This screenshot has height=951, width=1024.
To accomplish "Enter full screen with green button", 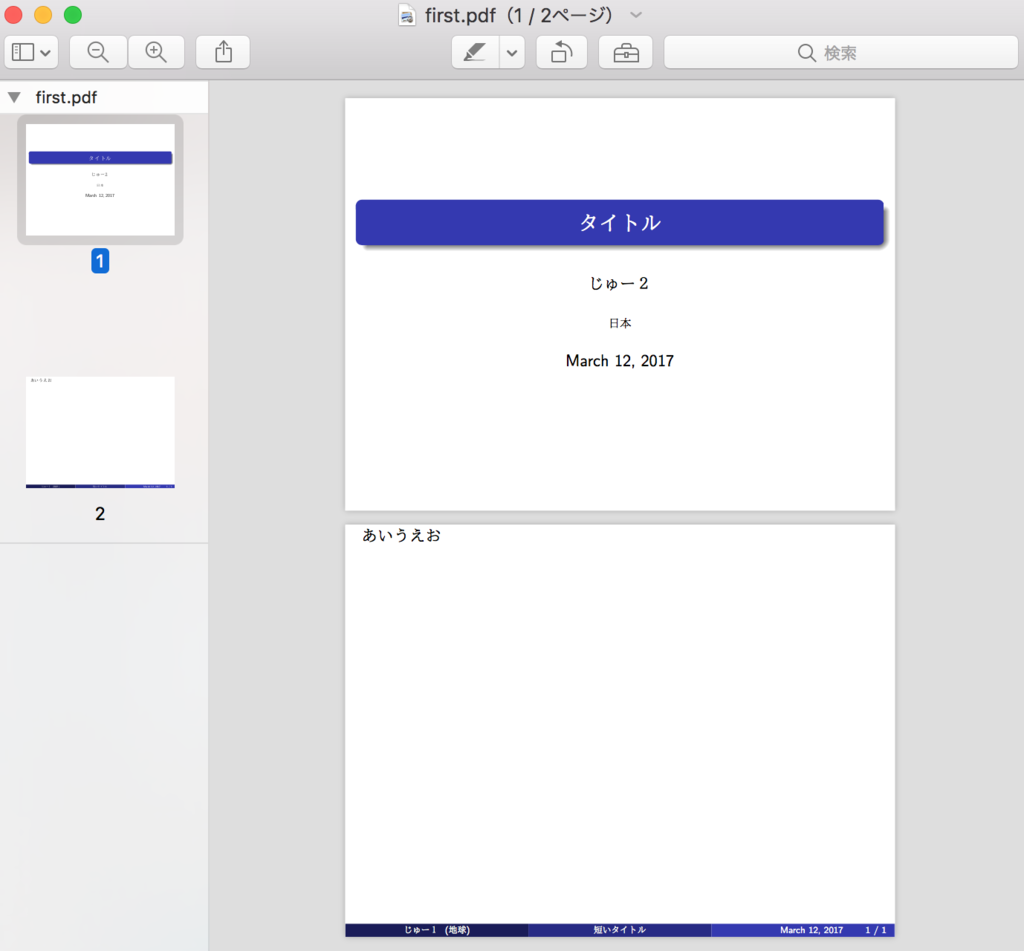I will point(72,14).
